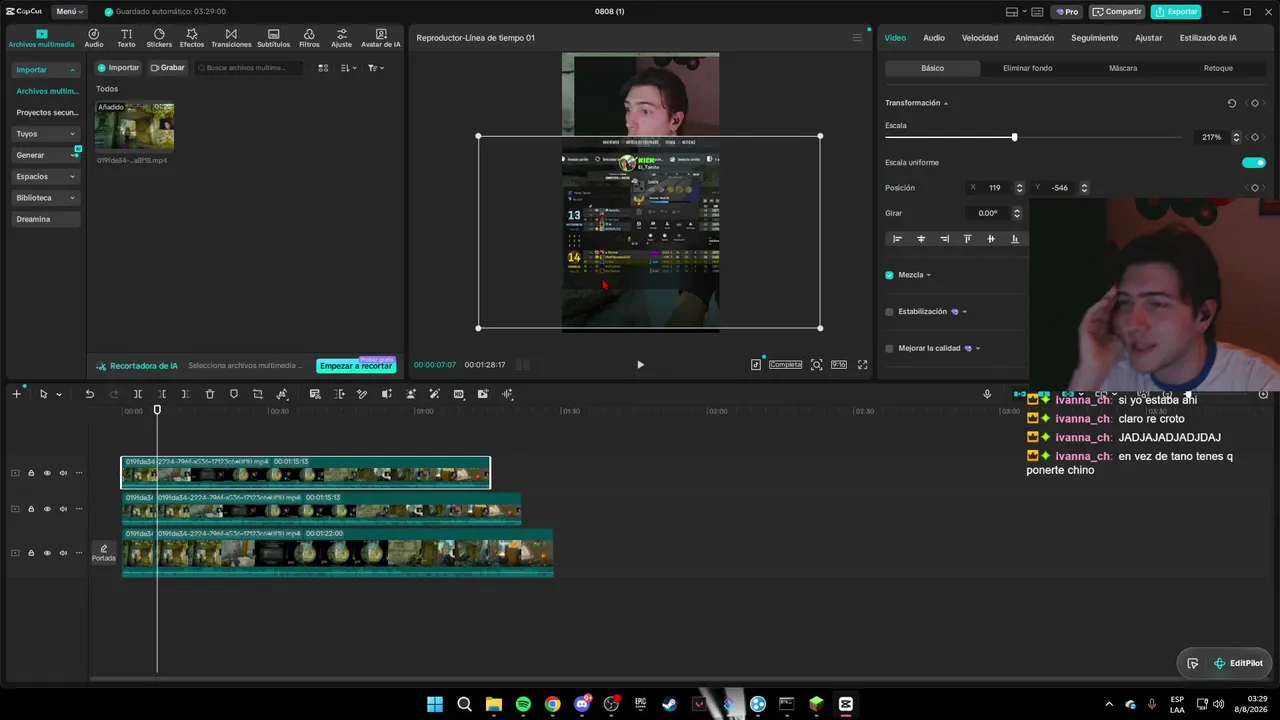1280x720 pixels.
Task: Enable the Estabilización checkbox
Action: 889,312
